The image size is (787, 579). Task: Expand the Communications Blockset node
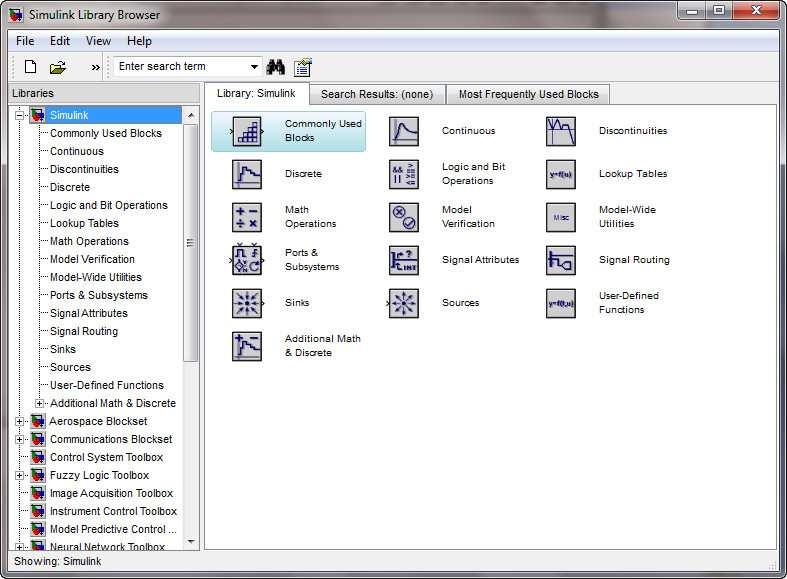20,440
